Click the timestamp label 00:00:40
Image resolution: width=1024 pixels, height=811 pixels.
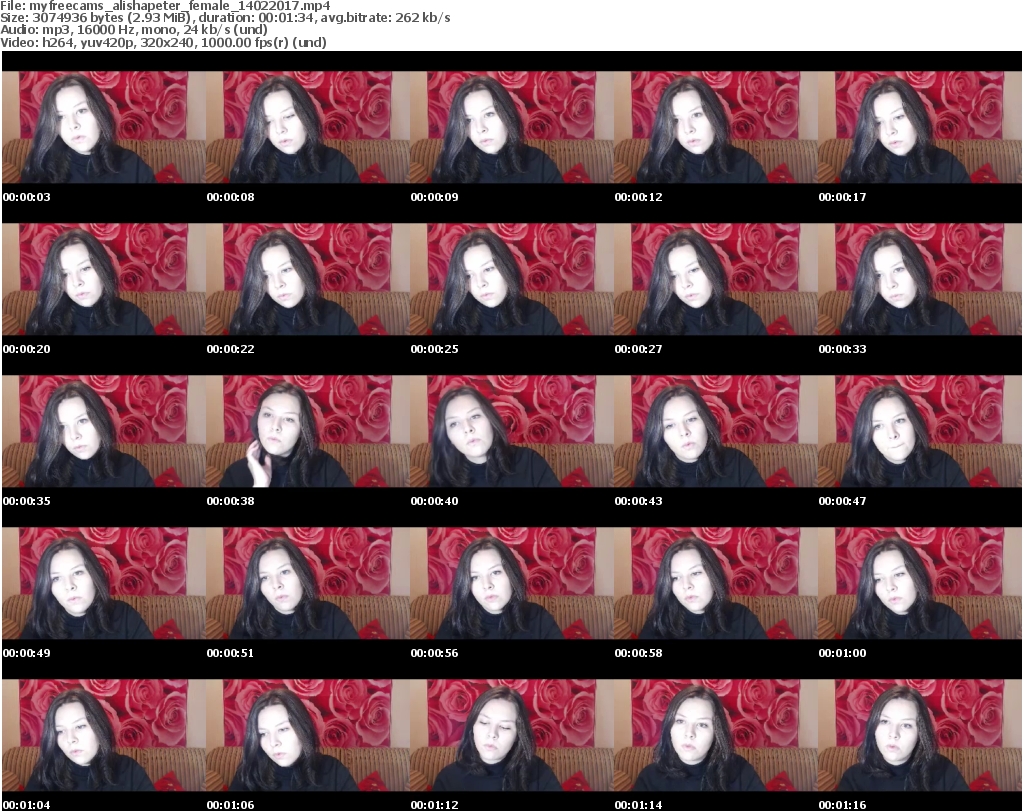coord(434,501)
